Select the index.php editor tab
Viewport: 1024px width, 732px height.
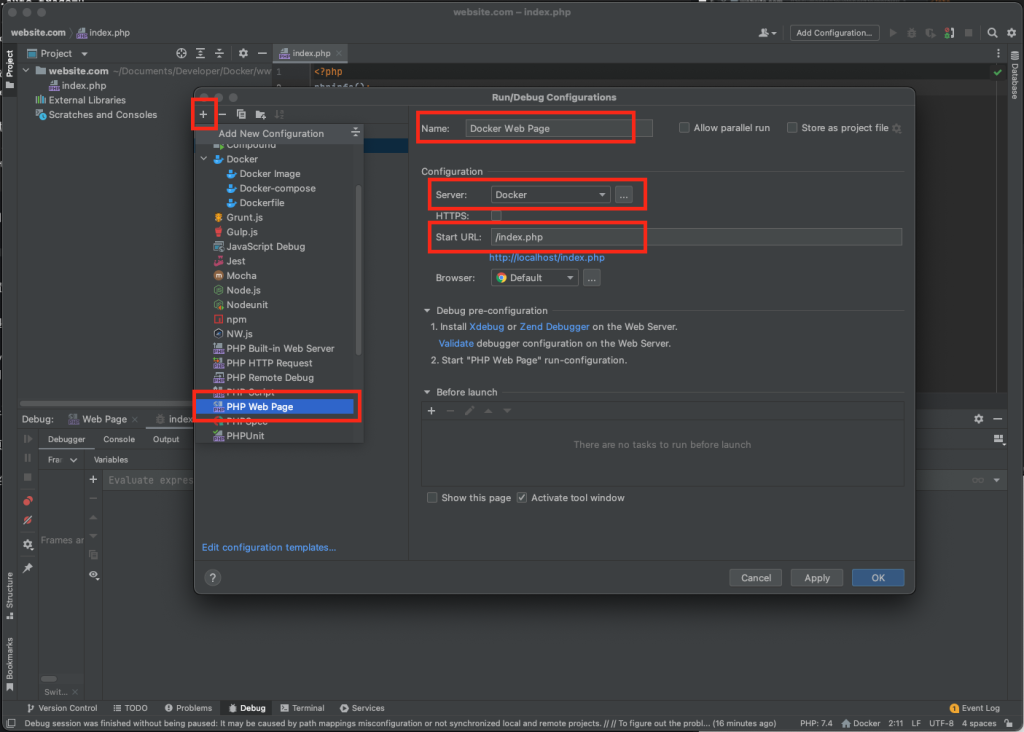coord(310,53)
